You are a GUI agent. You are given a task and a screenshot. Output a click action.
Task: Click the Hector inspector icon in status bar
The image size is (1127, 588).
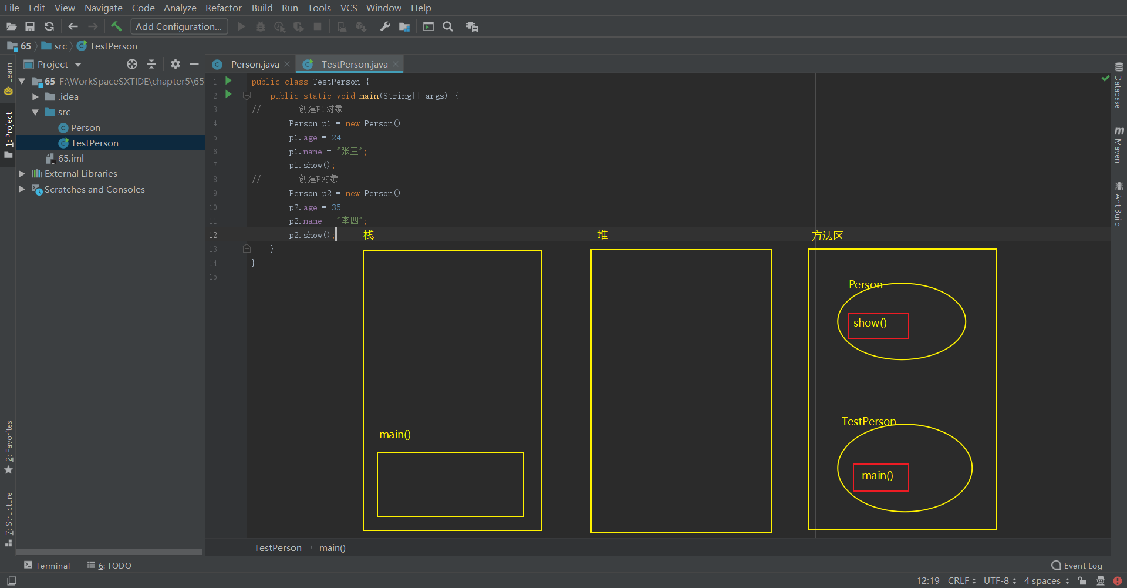click(x=1100, y=580)
